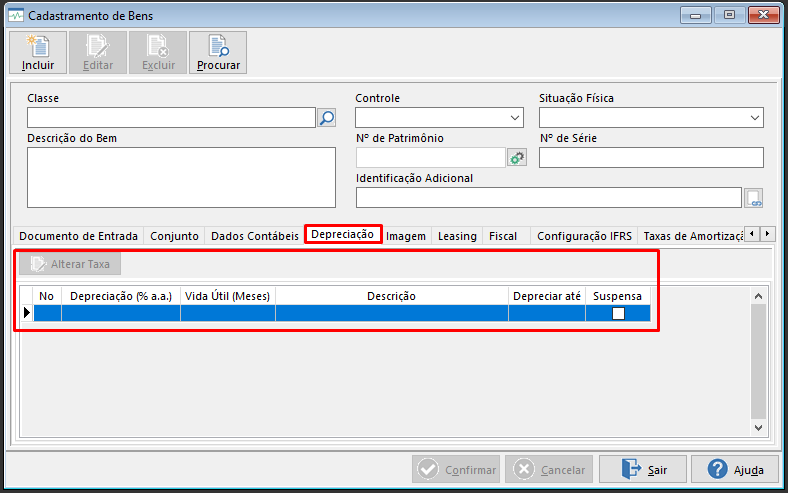Screen dimensions: 788x493
Task: Click the grid scrollbar down arrow
Action: (758, 428)
